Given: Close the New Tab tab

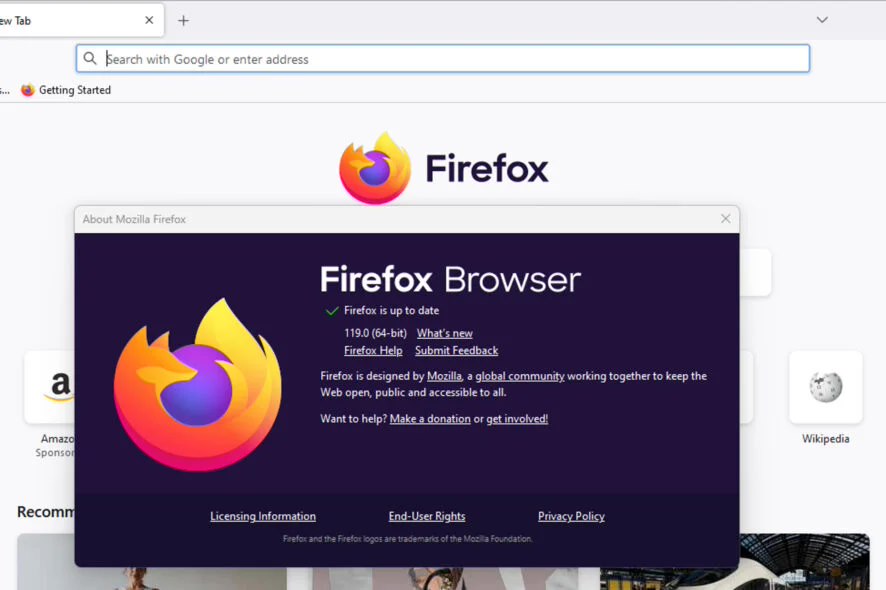Looking at the screenshot, I should [x=149, y=20].
